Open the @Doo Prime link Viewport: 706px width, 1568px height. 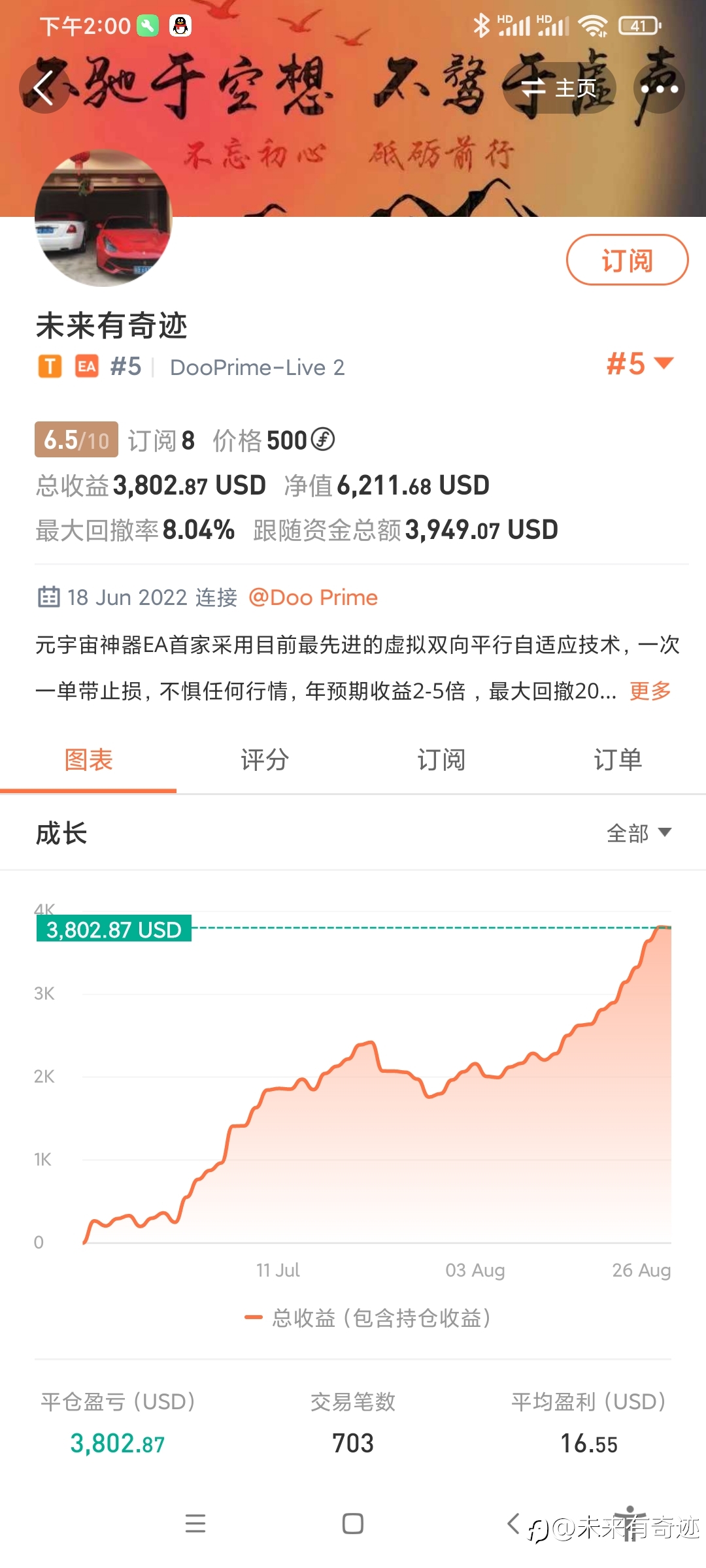tap(313, 597)
